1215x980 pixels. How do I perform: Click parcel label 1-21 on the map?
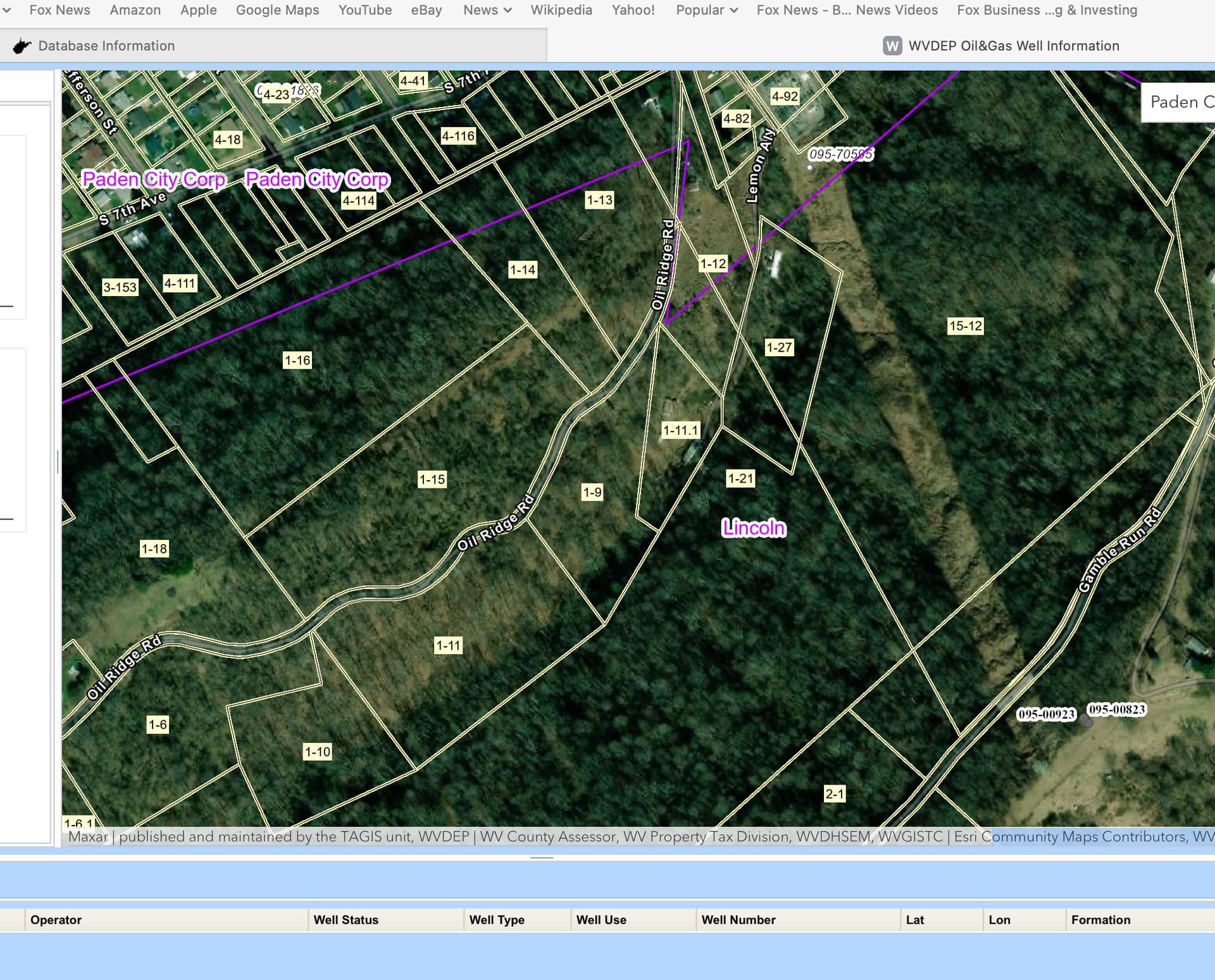(740, 478)
